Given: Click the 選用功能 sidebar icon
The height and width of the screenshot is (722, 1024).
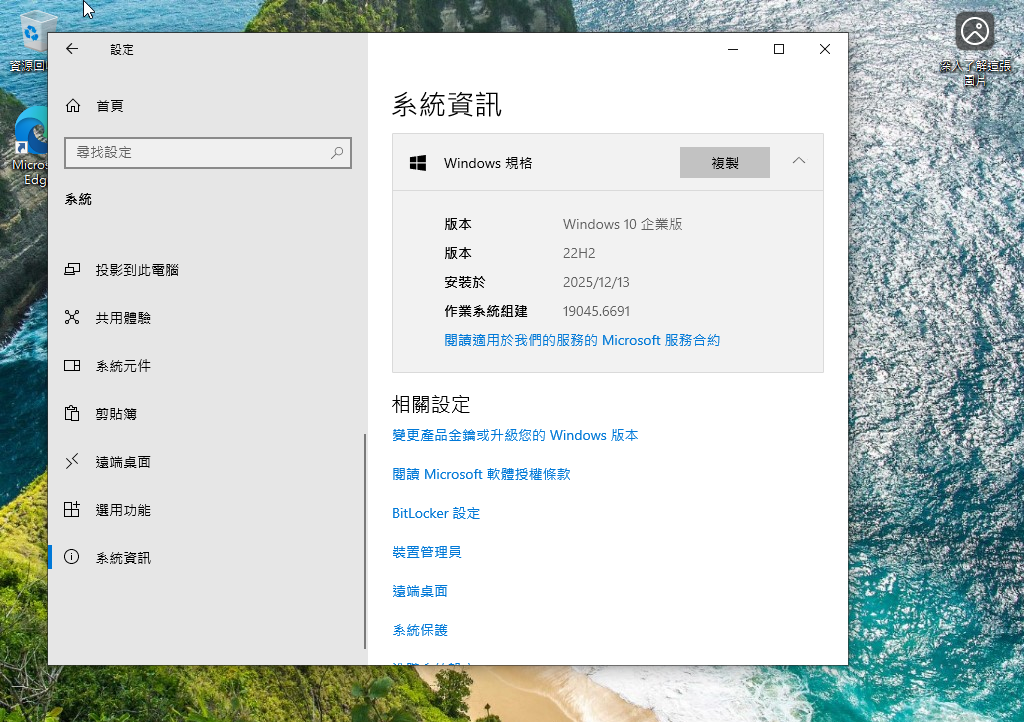Looking at the screenshot, I should (72, 510).
